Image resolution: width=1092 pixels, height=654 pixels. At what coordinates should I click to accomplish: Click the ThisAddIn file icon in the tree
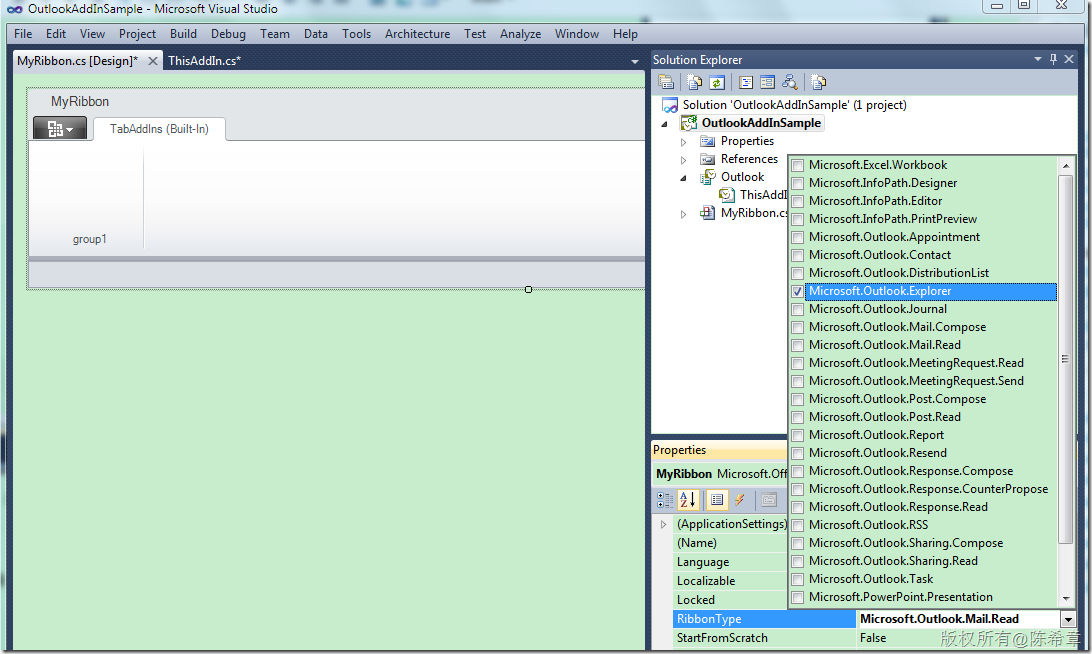727,195
